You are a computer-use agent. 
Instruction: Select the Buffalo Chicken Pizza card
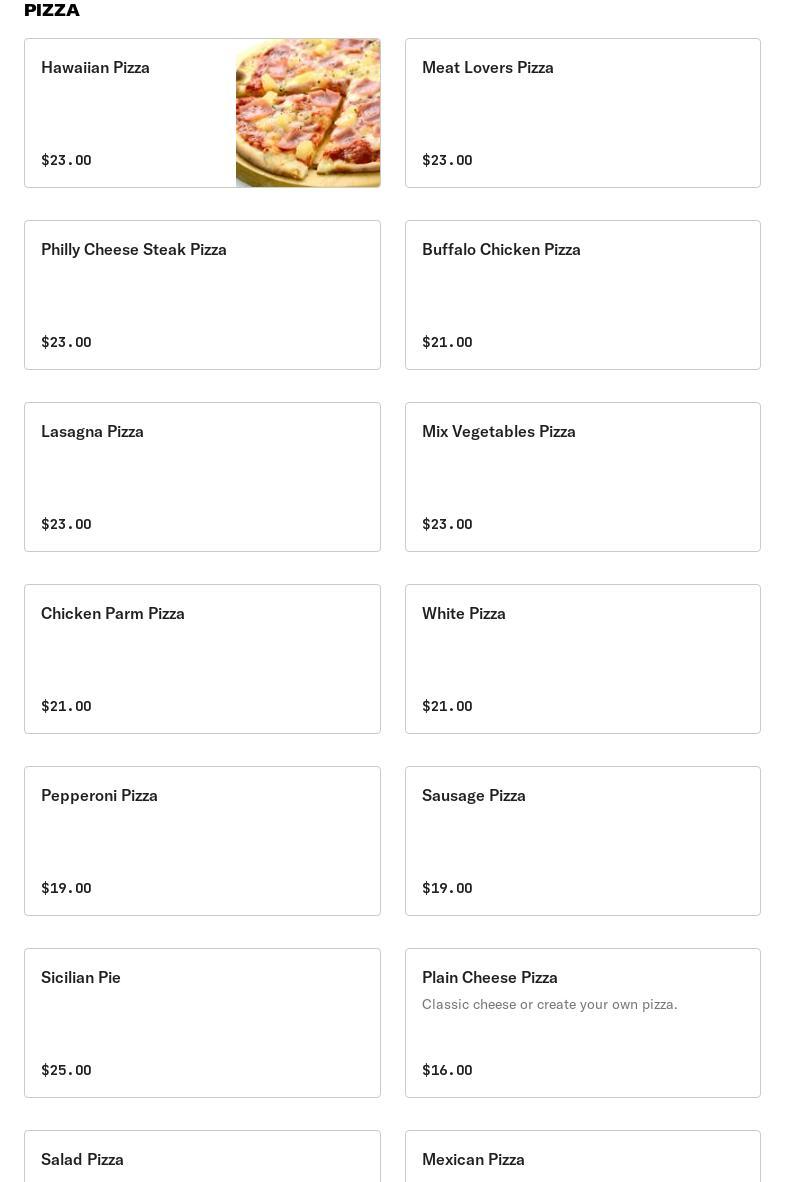click(x=582, y=295)
